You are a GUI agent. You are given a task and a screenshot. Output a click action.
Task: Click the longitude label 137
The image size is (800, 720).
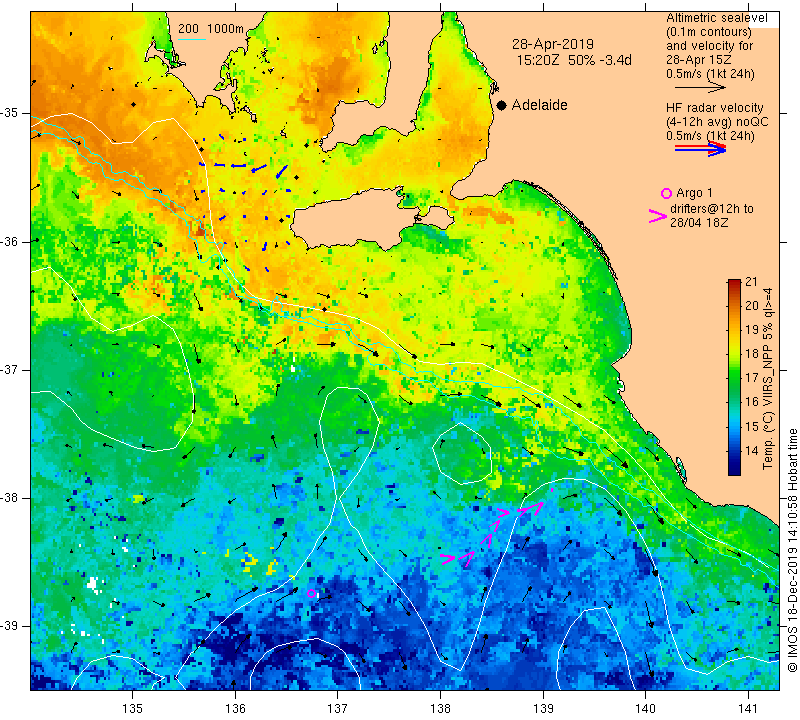click(337, 709)
